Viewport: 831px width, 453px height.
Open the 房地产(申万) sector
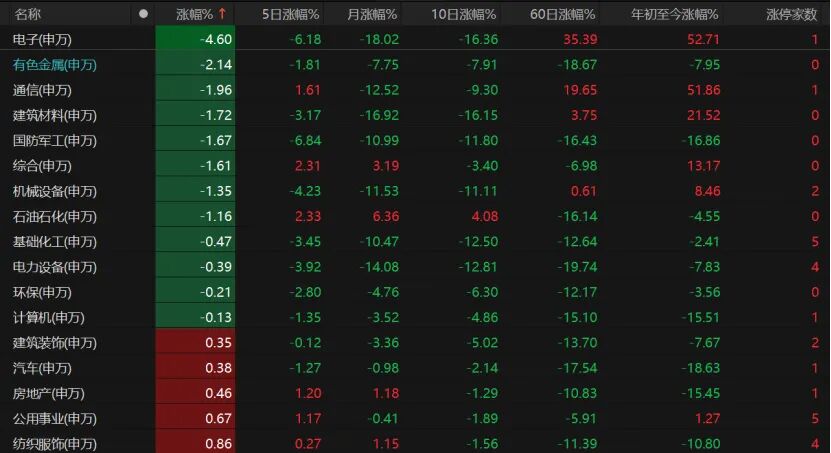click(48, 393)
